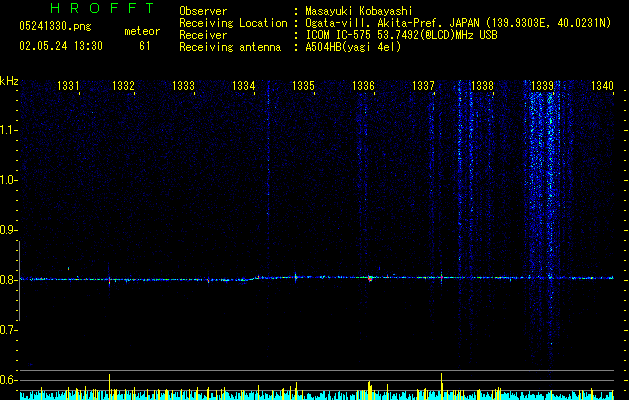Click the HROFFT title text
Image resolution: width=629 pixels, height=400 pixels.
click(102, 8)
